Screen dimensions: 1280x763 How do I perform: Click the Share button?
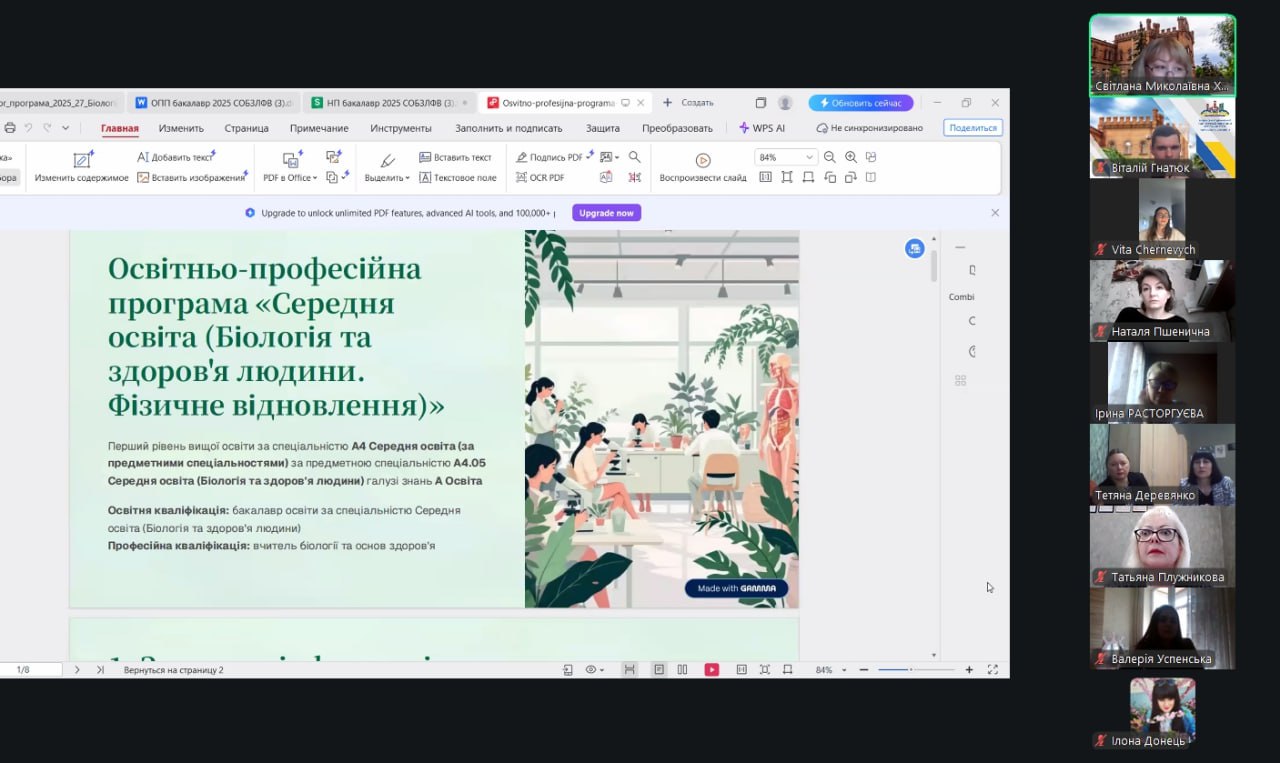tap(972, 128)
